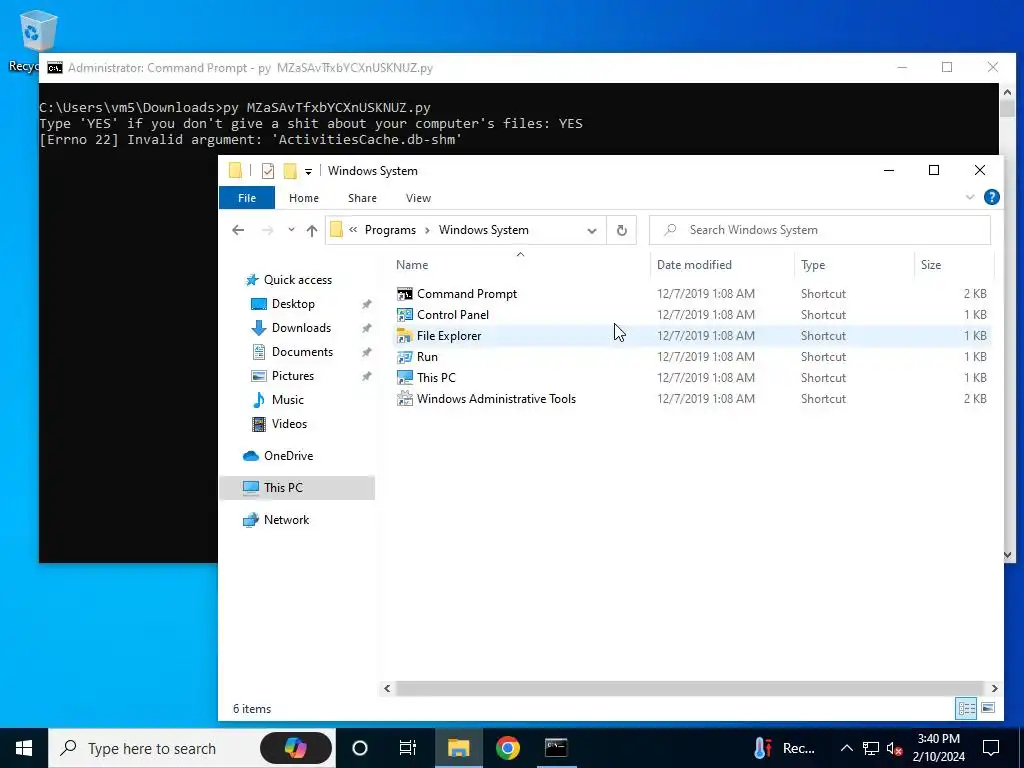This screenshot has height=768, width=1024.
Task: Select Quick access in navigation pane
Action: tap(297, 280)
